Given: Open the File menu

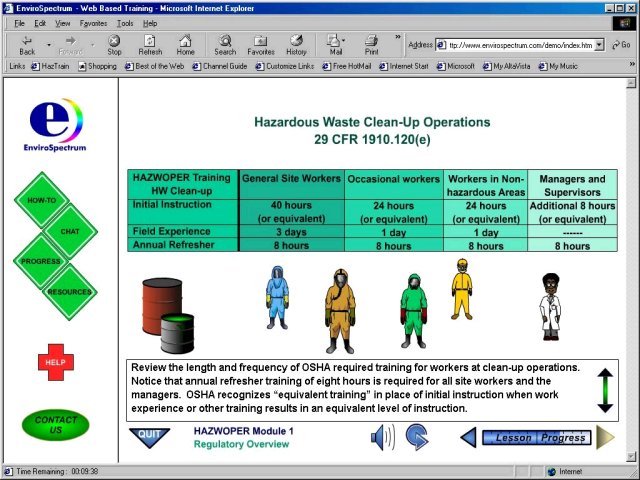Looking at the screenshot, I should point(19,24).
